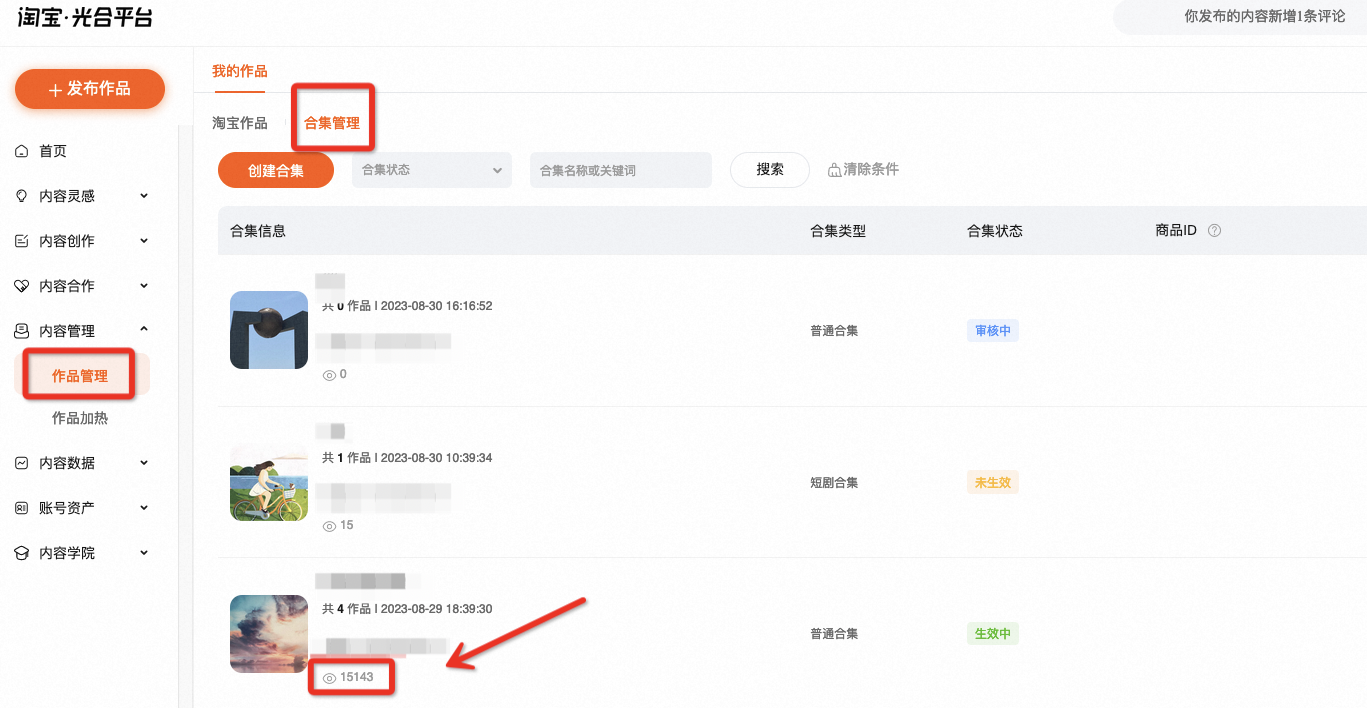Click the lightbulb icon for 内容灵感
1367x708 pixels.
pos(22,196)
